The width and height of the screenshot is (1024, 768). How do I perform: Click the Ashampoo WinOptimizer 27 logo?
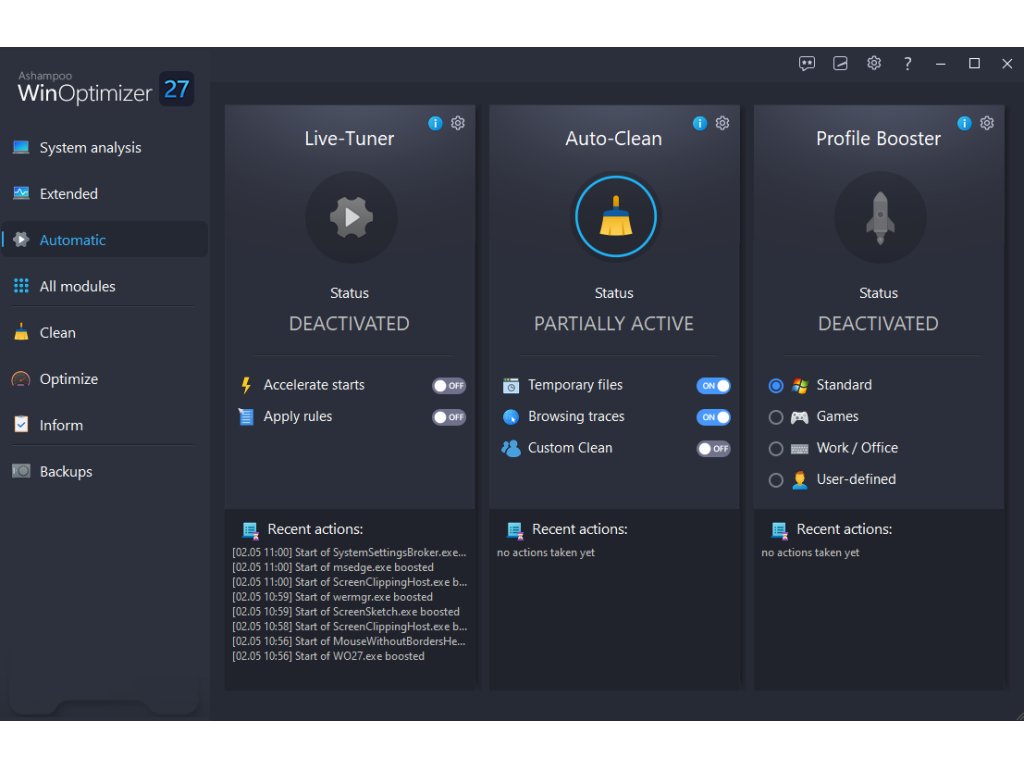coord(104,88)
